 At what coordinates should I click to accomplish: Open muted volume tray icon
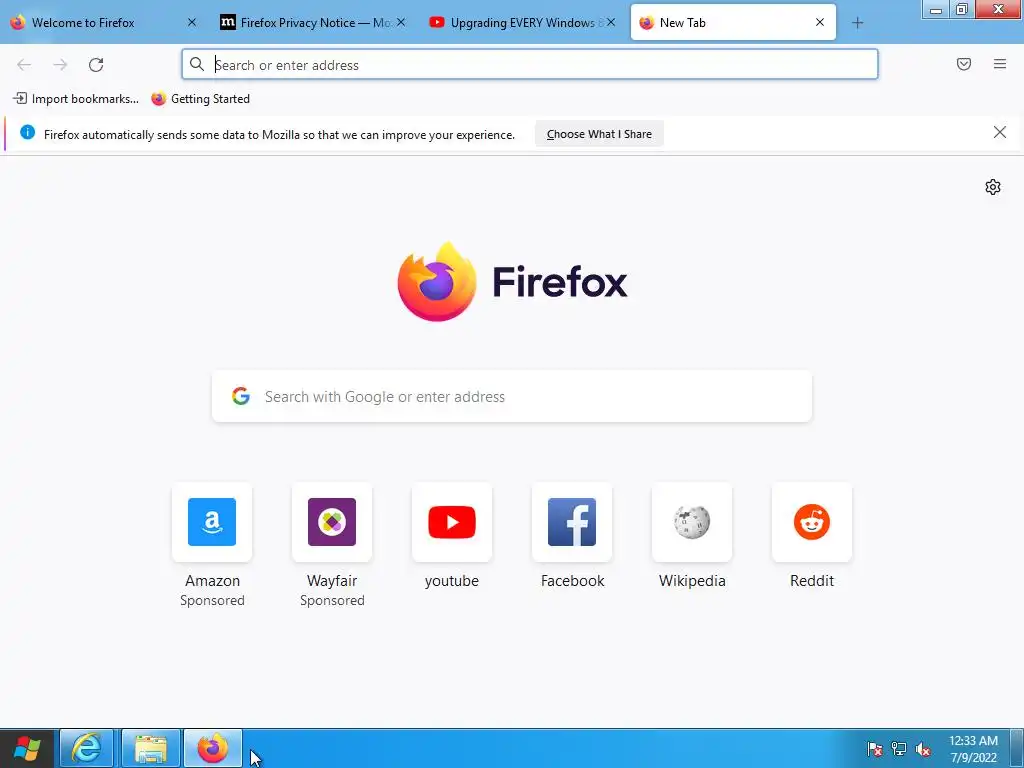923,749
